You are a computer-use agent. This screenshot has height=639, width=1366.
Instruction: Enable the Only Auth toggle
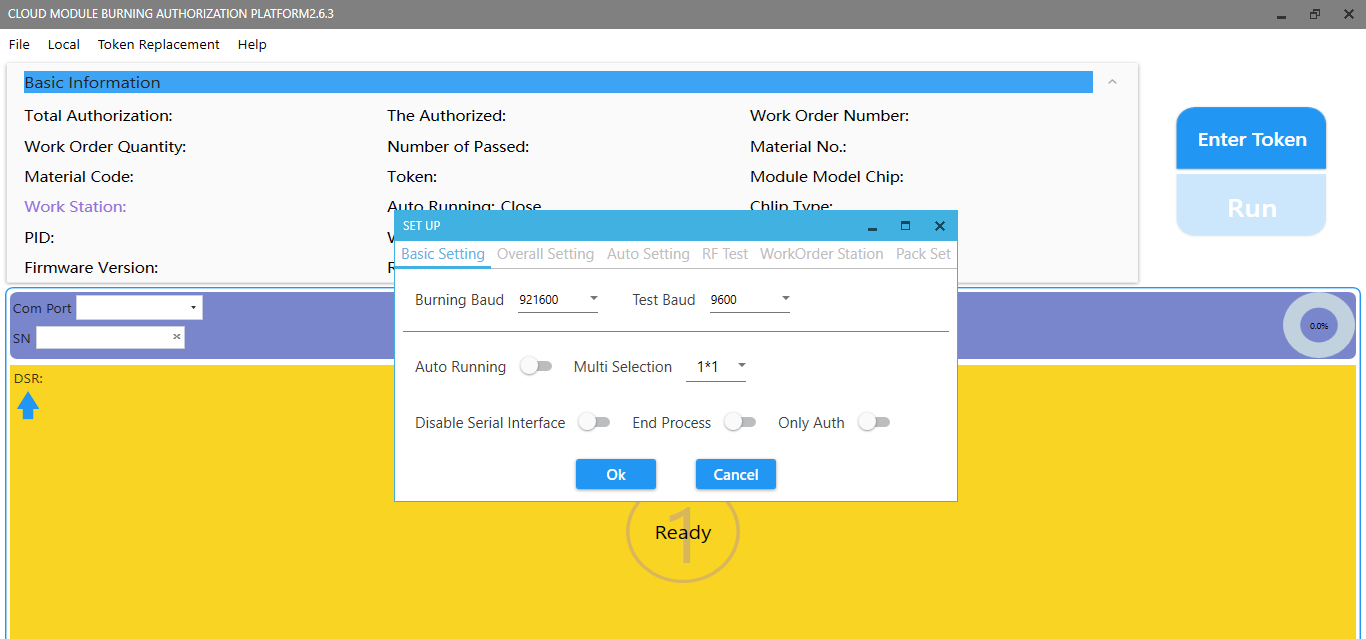(x=873, y=423)
